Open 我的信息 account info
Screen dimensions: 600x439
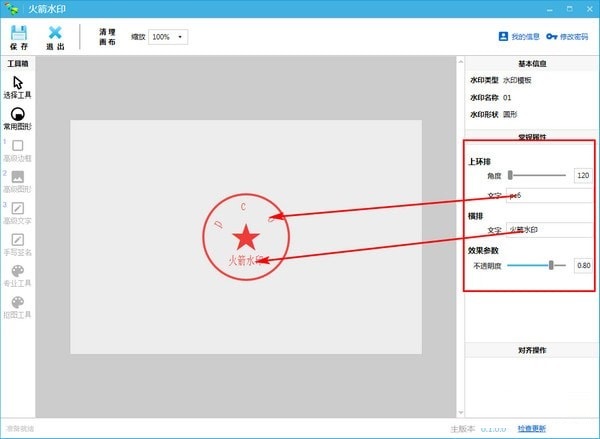click(x=519, y=37)
